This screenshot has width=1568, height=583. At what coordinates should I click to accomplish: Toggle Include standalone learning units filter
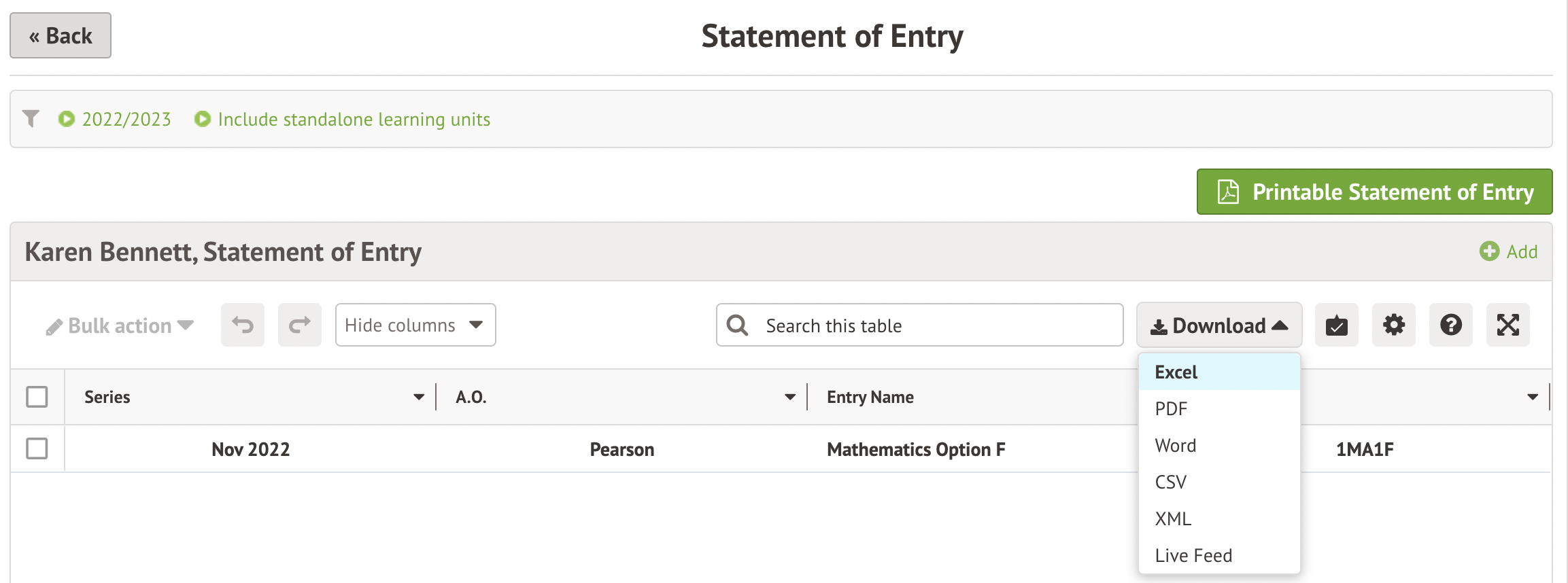pyautogui.click(x=343, y=120)
